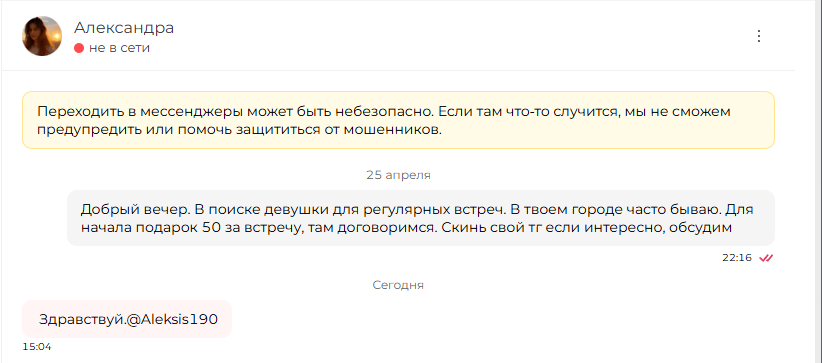Image resolution: width=822 pixels, height=363 pixels.
Task: Open the three-dot chat options menu
Action: pyautogui.click(x=759, y=36)
